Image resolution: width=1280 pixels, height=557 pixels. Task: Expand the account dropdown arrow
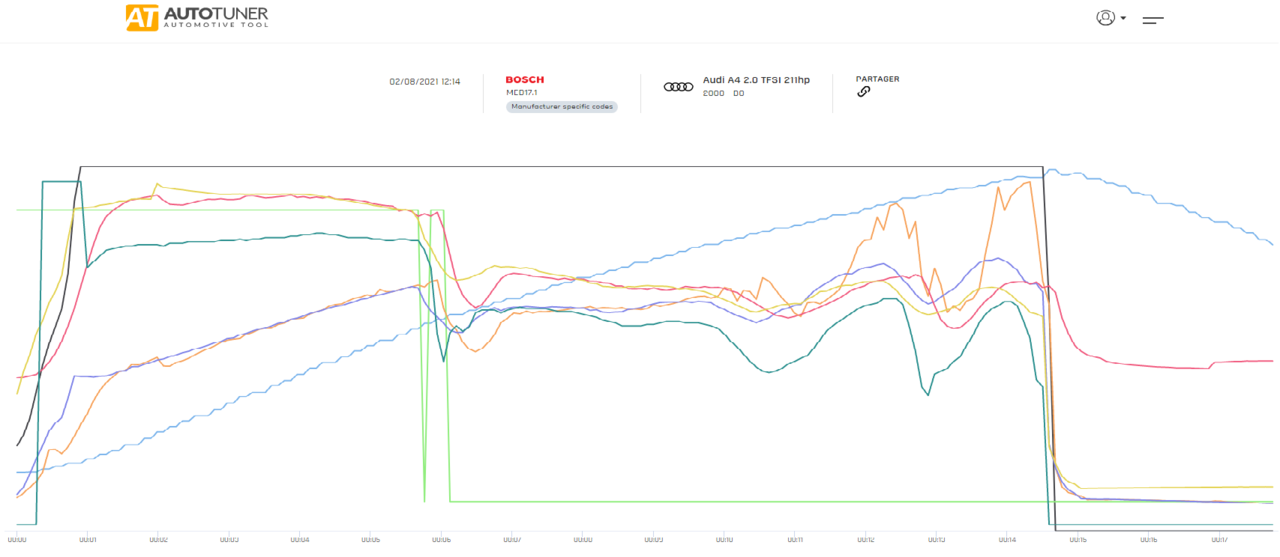(x=1123, y=19)
